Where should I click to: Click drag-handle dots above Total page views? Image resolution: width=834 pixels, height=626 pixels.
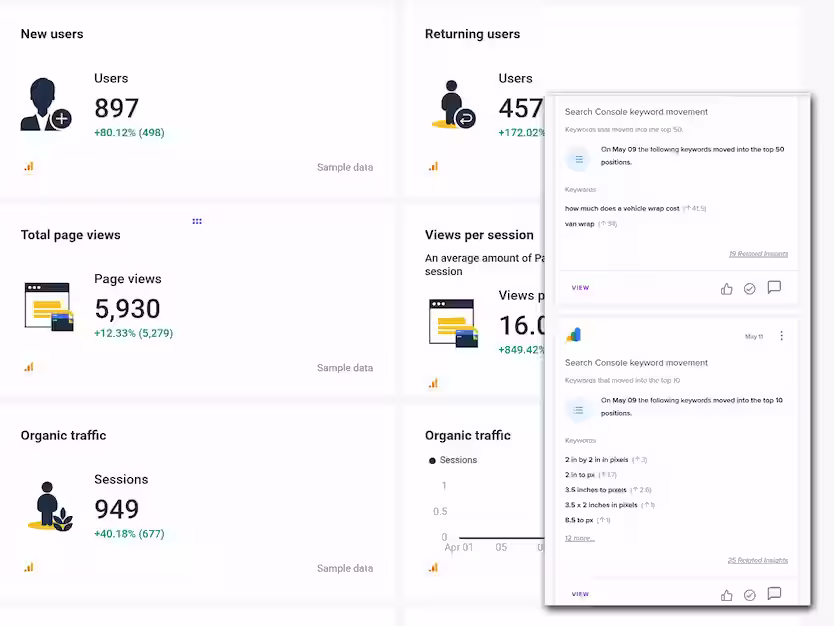[x=197, y=221]
